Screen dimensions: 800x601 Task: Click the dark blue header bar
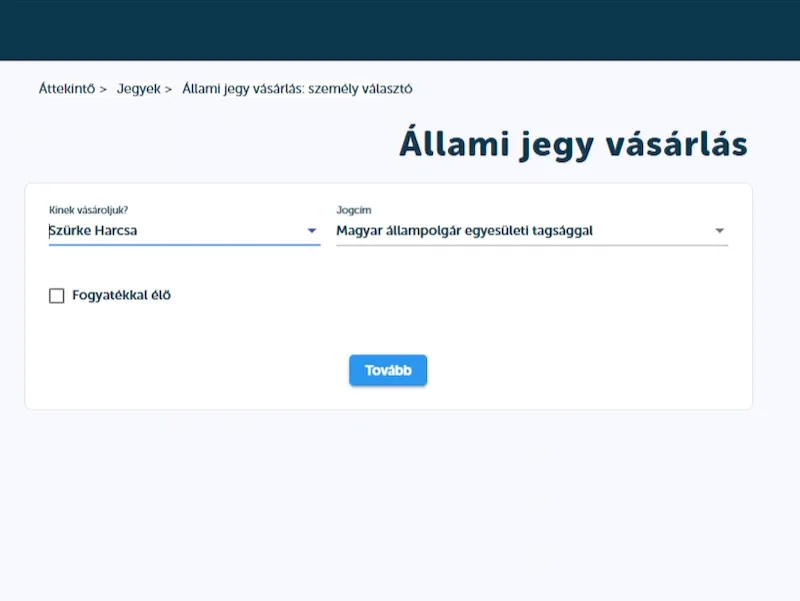coord(400,30)
